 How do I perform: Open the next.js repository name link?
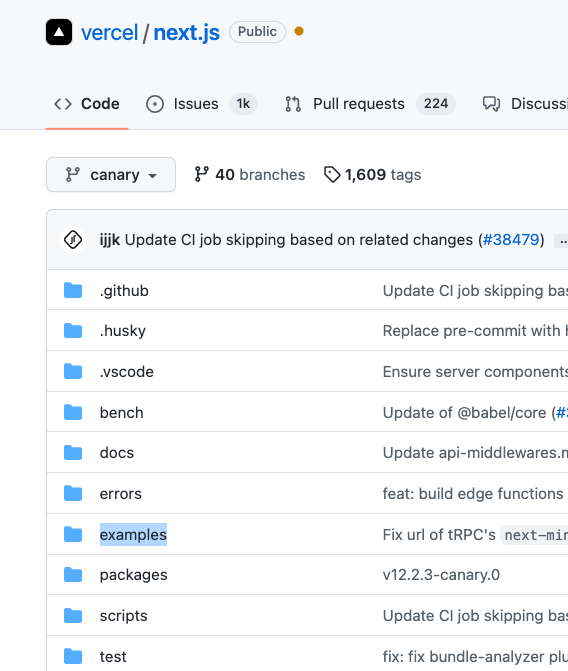[187, 33]
